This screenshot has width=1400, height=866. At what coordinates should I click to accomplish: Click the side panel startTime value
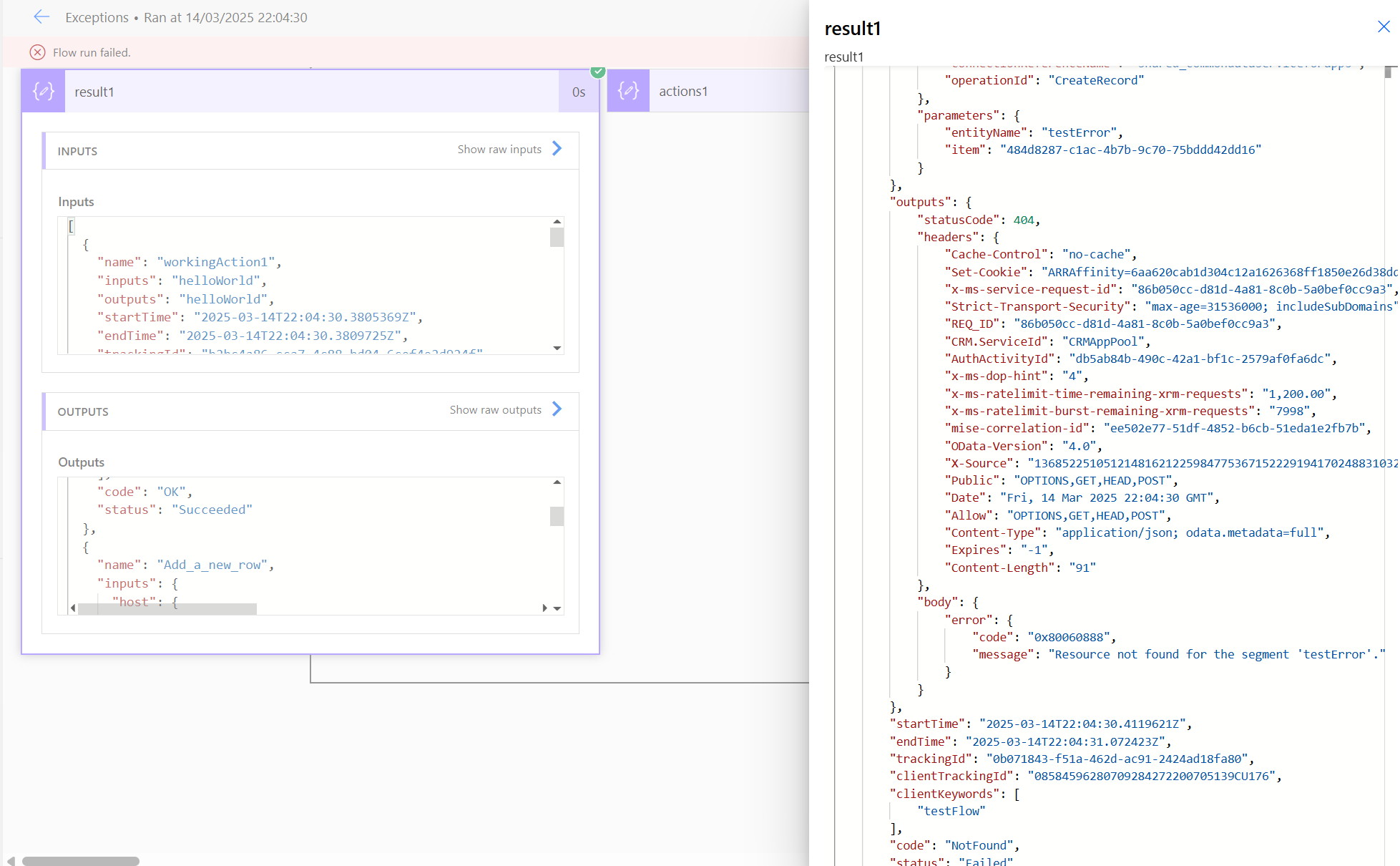click(1082, 724)
